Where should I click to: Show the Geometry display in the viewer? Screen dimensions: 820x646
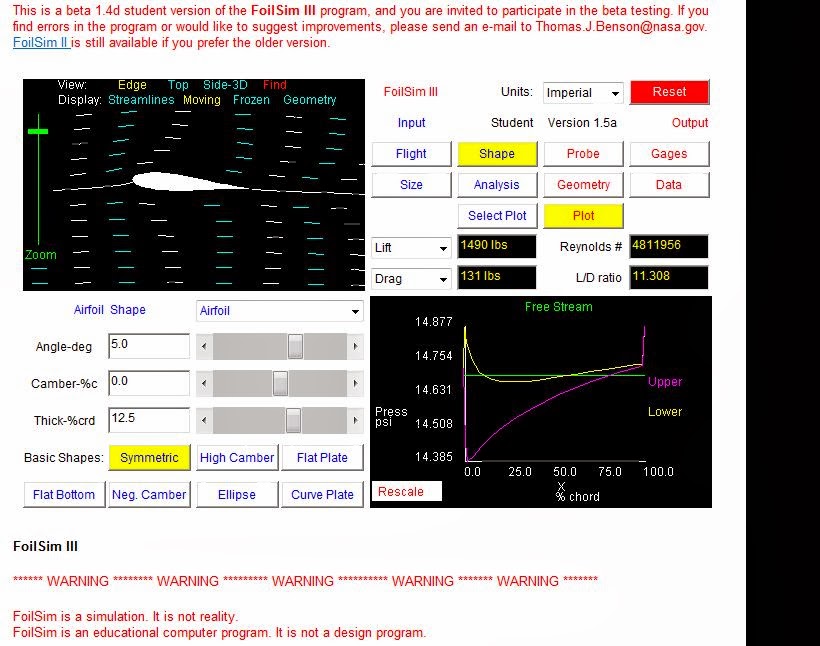pyautogui.click(x=310, y=100)
